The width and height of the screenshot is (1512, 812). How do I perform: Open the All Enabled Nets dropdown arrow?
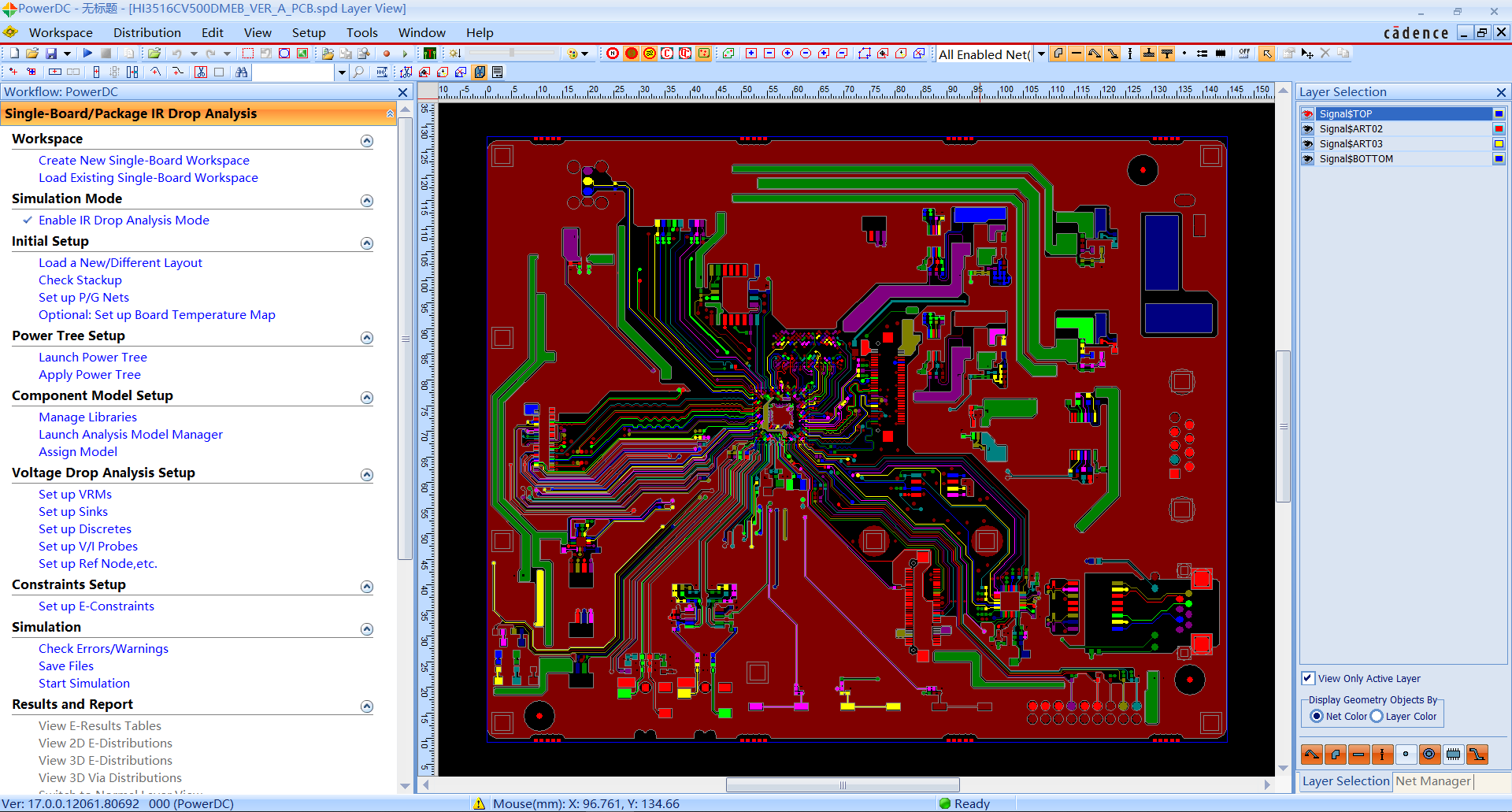[x=1041, y=54]
